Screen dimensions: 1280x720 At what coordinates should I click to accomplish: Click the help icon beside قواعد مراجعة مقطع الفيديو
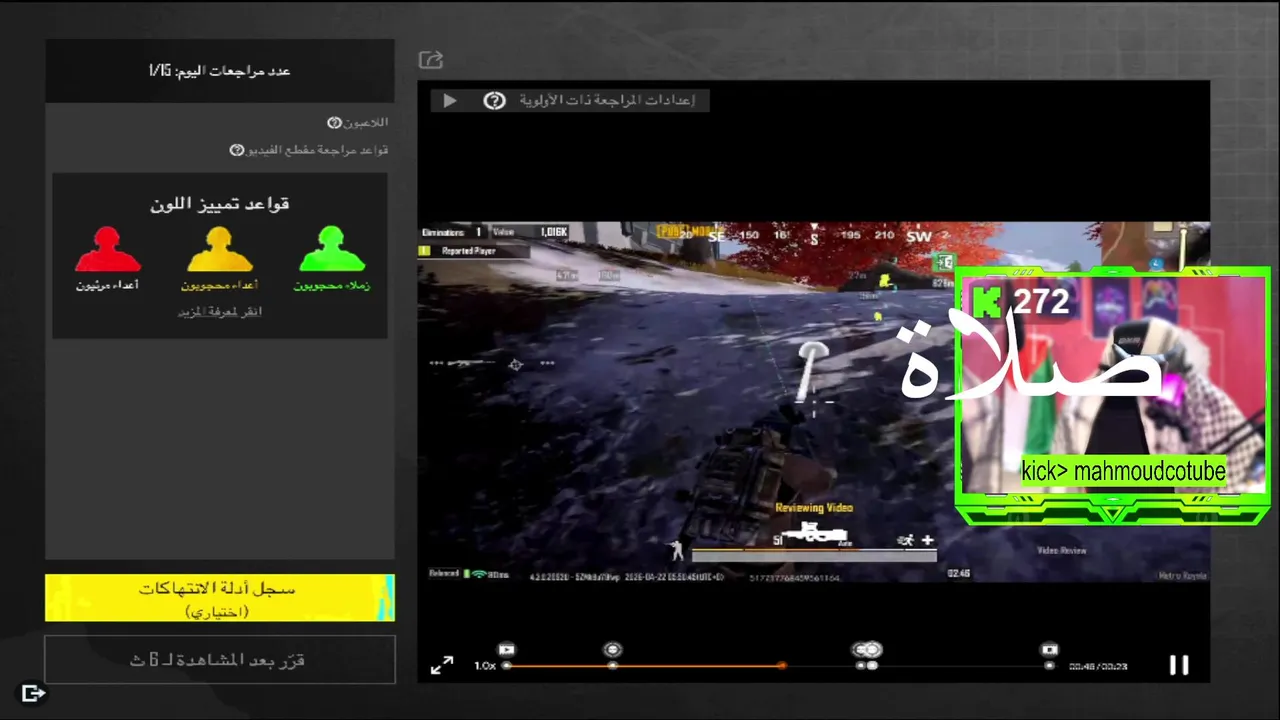point(237,150)
